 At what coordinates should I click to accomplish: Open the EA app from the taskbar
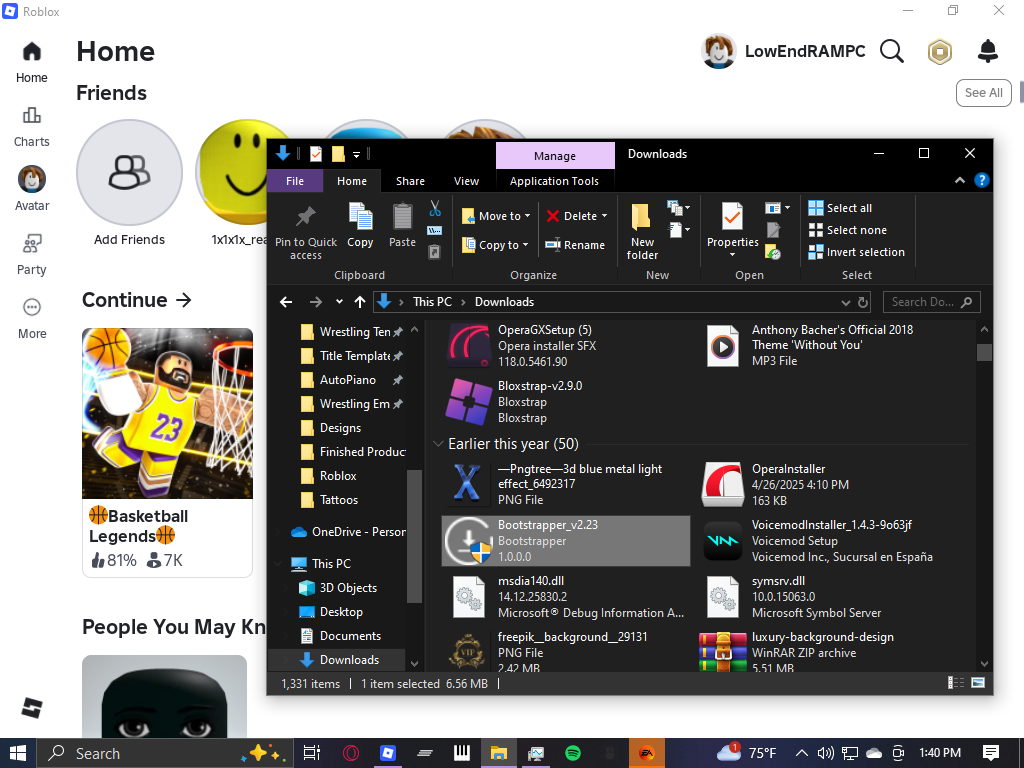647,753
